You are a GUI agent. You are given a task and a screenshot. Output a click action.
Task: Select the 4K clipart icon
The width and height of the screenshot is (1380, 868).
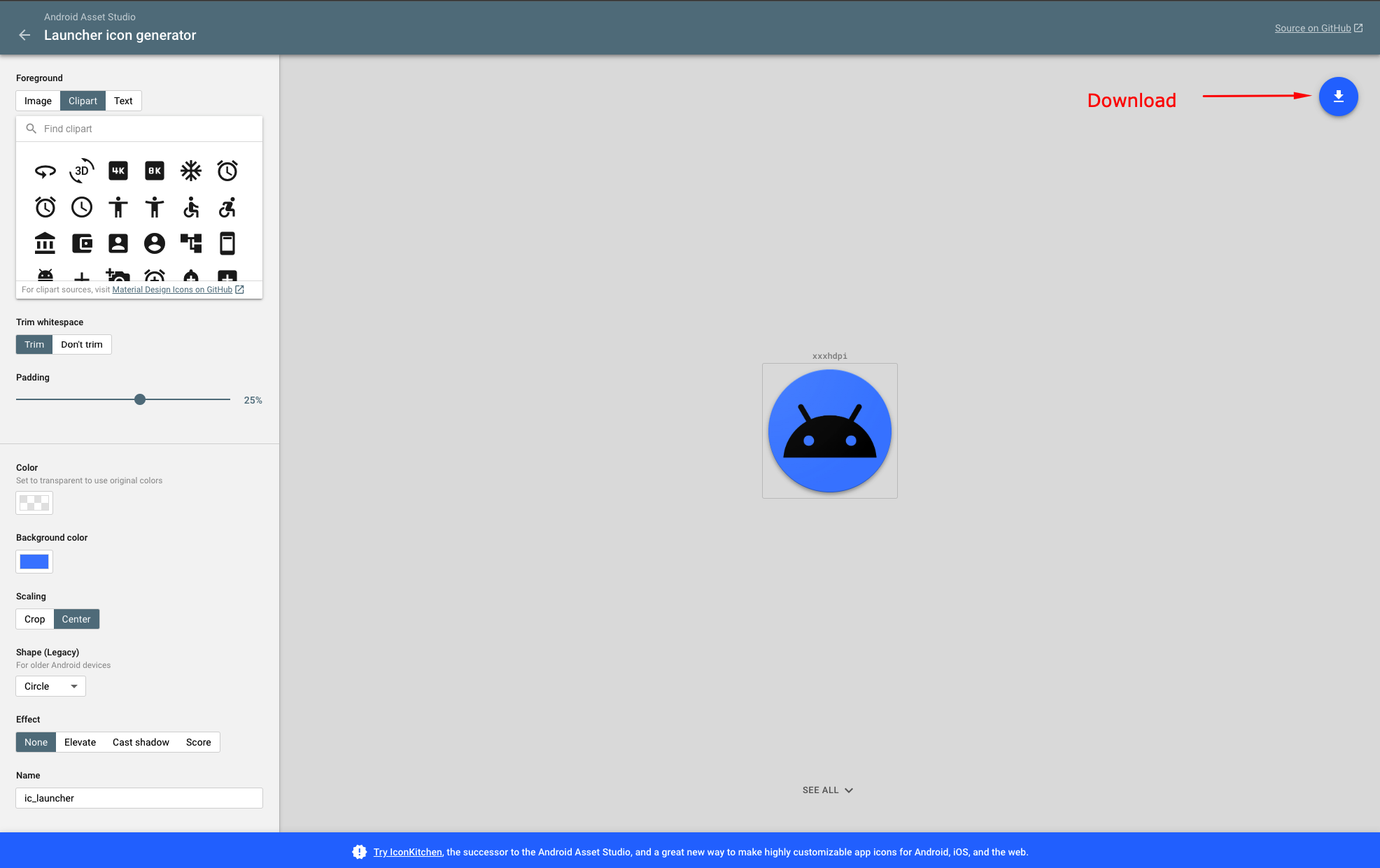(x=118, y=171)
